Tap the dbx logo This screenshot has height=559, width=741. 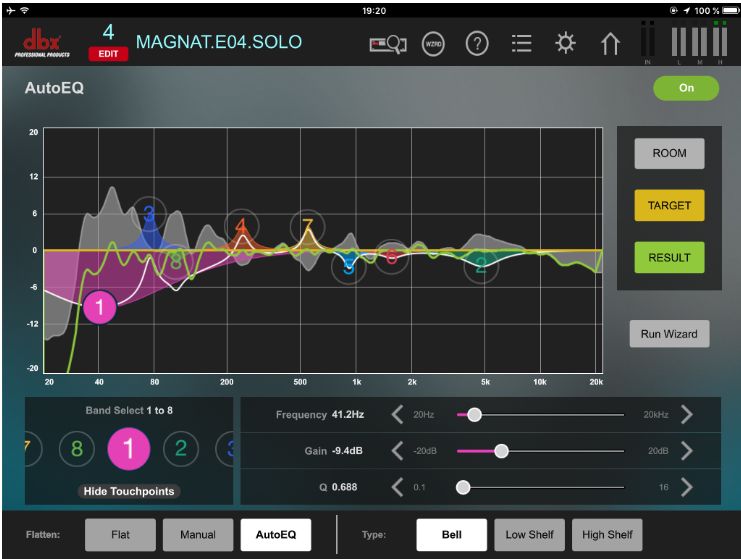pyautogui.click(x=42, y=43)
